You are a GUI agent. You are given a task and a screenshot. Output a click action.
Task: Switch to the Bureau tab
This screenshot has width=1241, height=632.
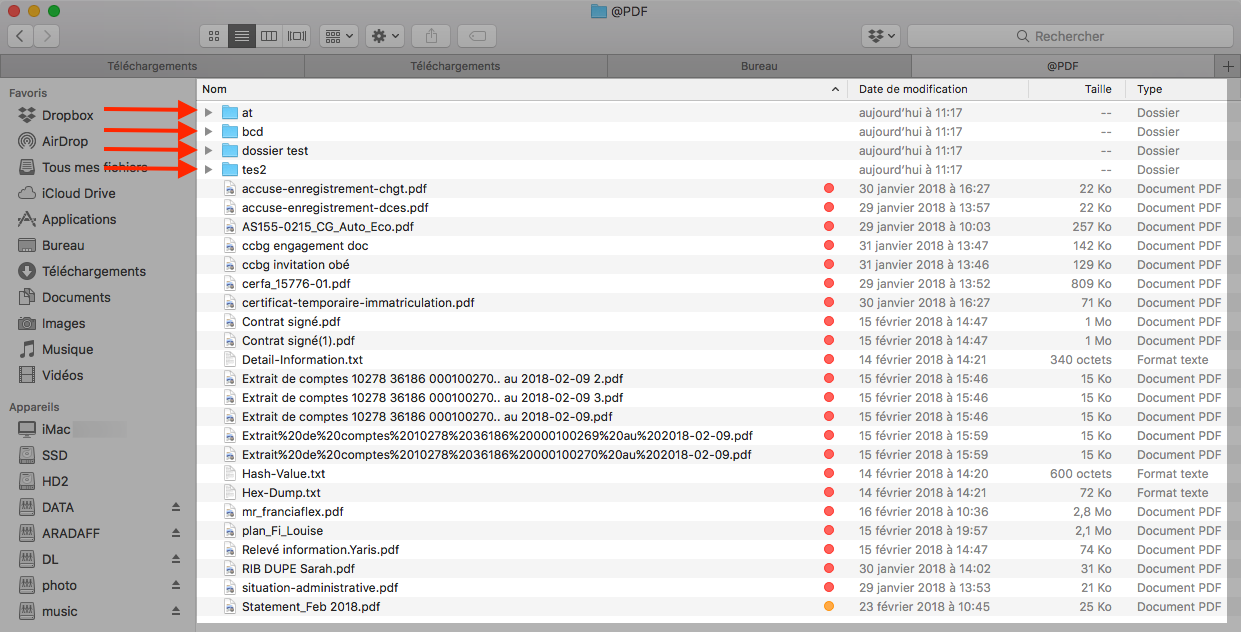coord(759,66)
